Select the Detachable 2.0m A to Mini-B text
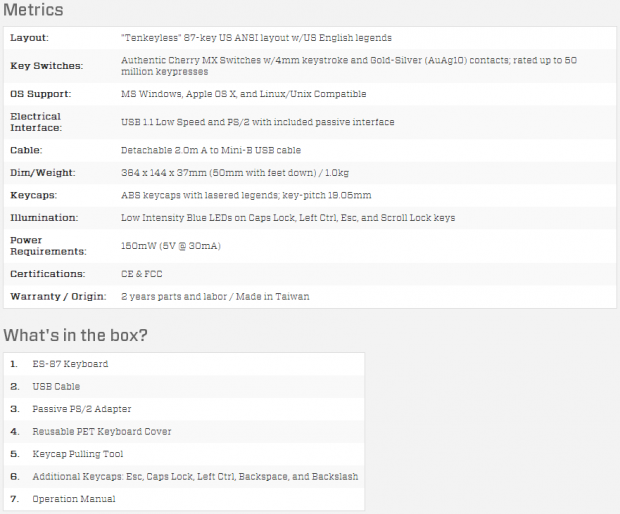Image resolution: width=620 pixels, height=514 pixels. tap(211, 150)
